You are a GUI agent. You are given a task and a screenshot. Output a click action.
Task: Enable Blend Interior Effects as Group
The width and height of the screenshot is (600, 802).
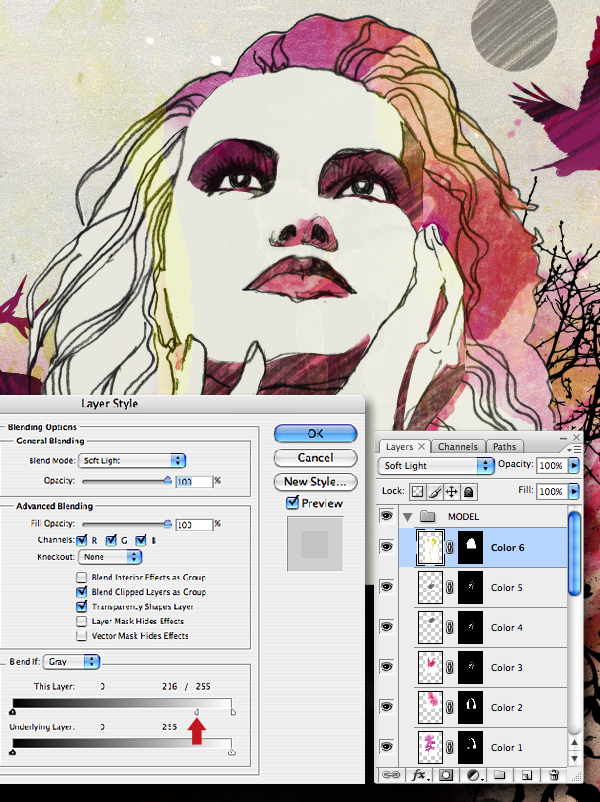[x=82, y=578]
